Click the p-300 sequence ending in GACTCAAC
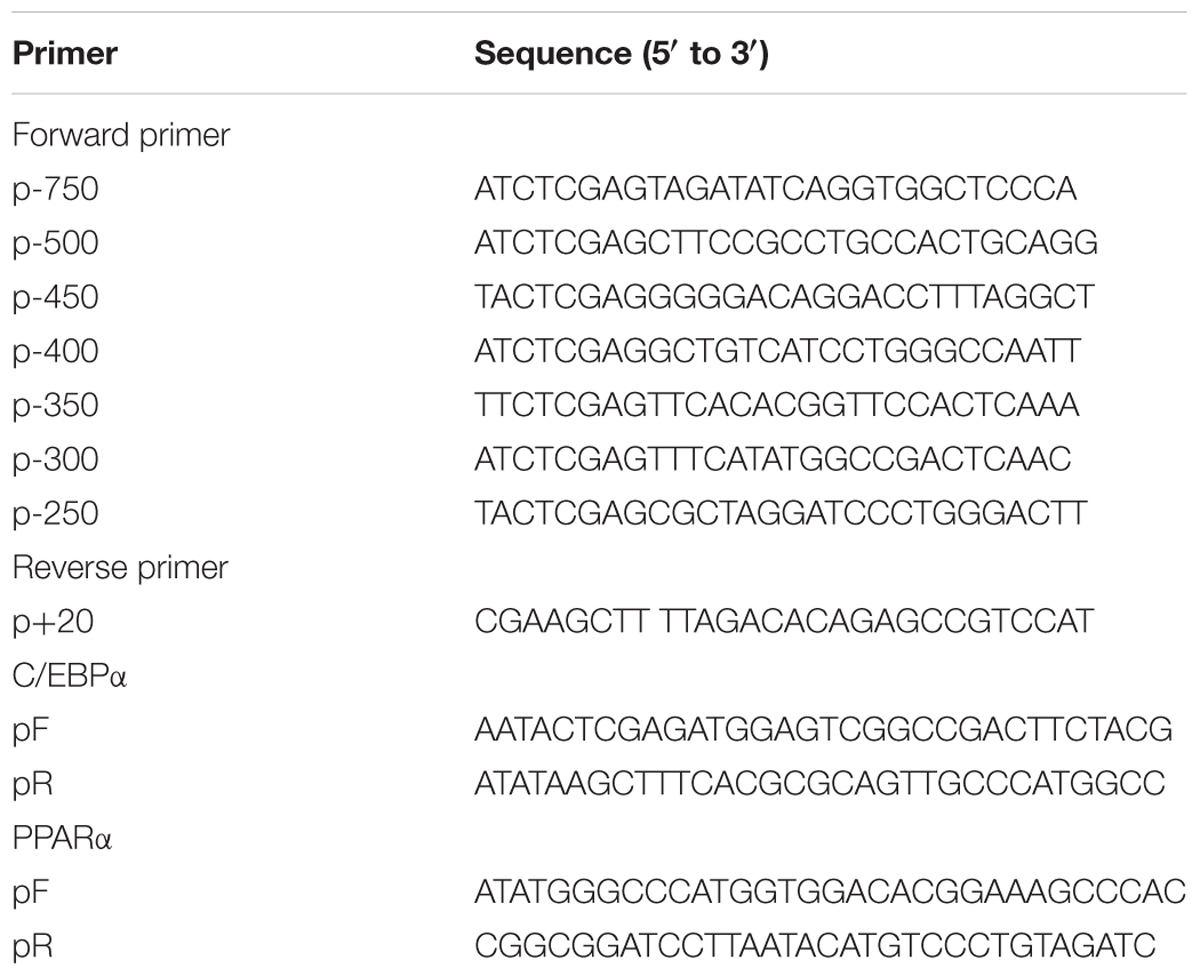Image resolution: width=1200 pixels, height=976 pixels. (773, 459)
